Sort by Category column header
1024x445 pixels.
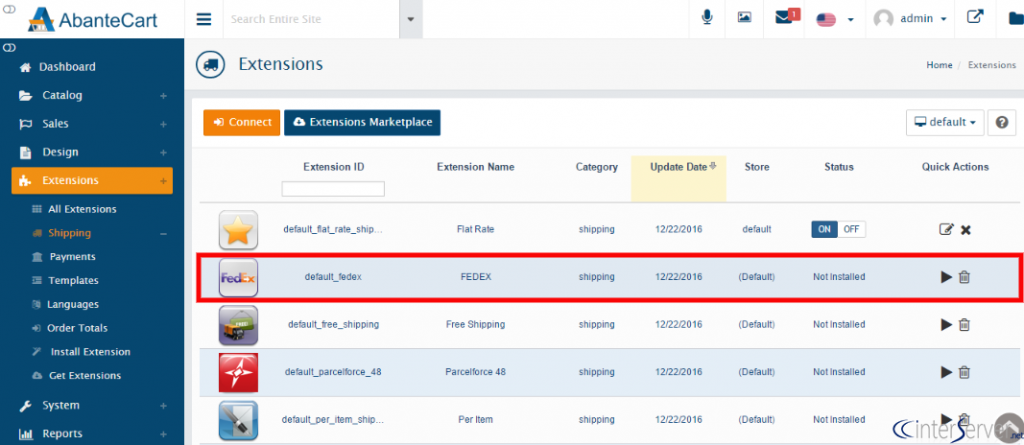click(596, 167)
